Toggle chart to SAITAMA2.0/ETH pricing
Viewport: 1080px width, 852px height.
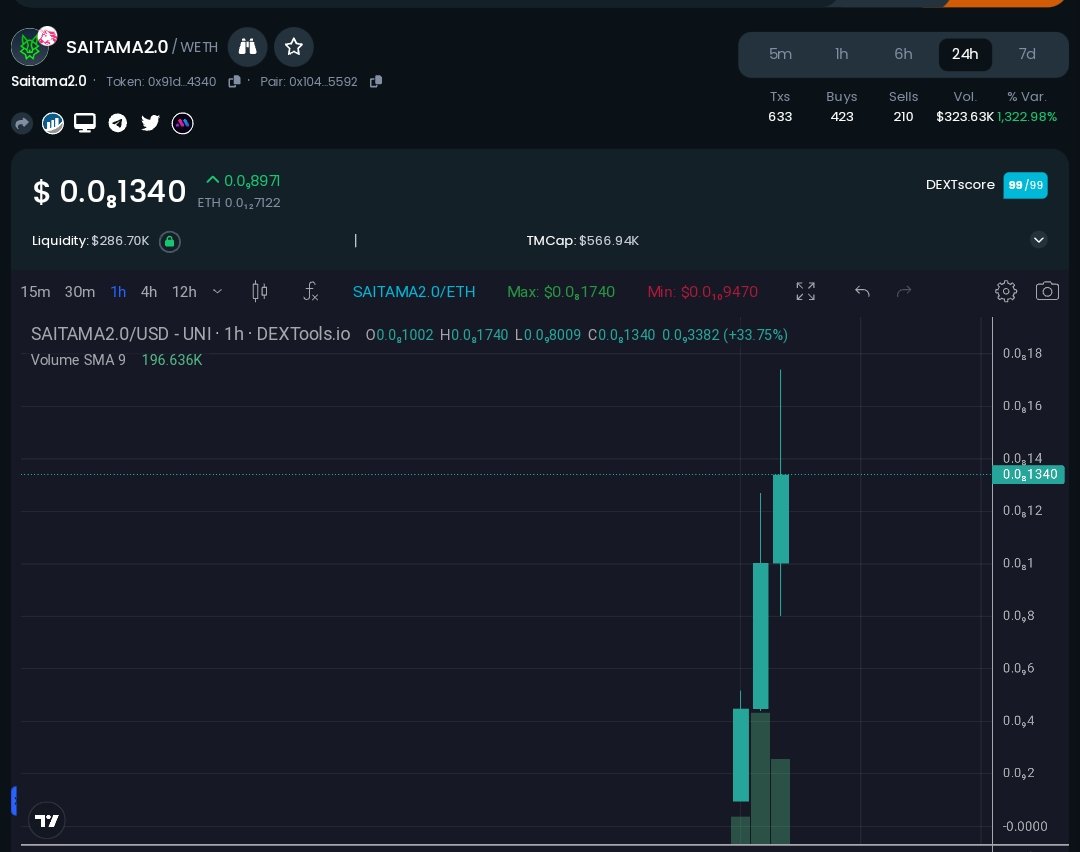point(414,292)
